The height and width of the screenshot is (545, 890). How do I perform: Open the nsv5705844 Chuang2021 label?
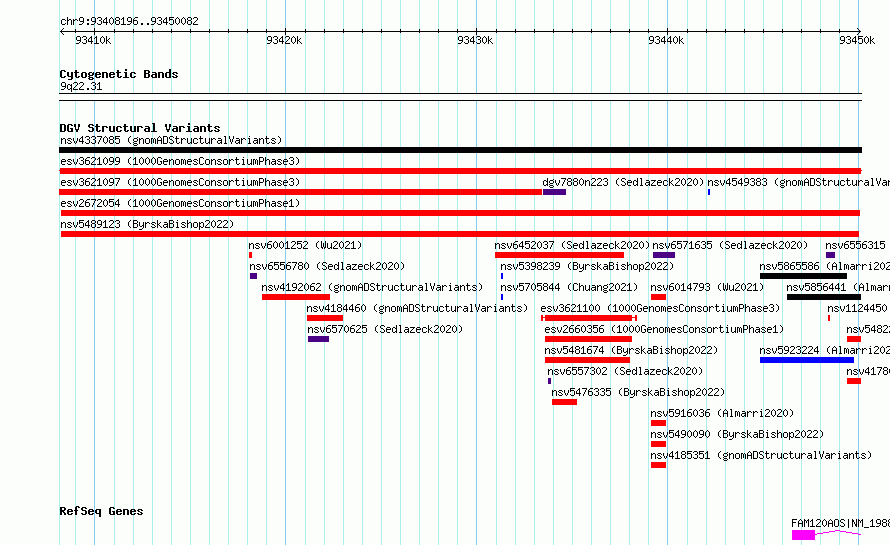tap(569, 287)
